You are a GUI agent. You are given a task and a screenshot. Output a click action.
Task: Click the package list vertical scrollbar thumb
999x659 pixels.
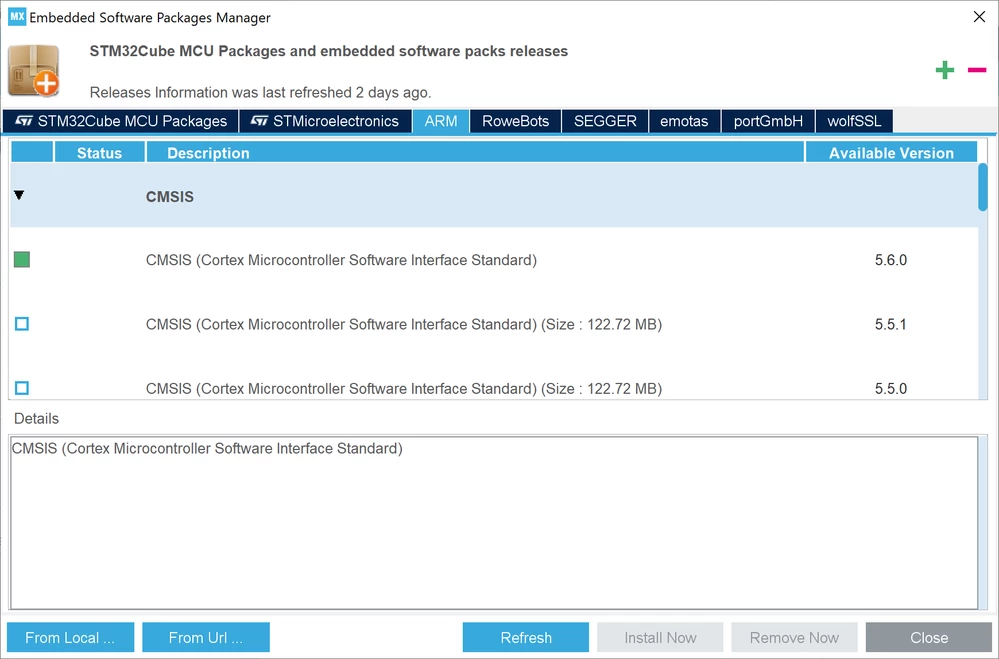pyautogui.click(x=983, y=187)
